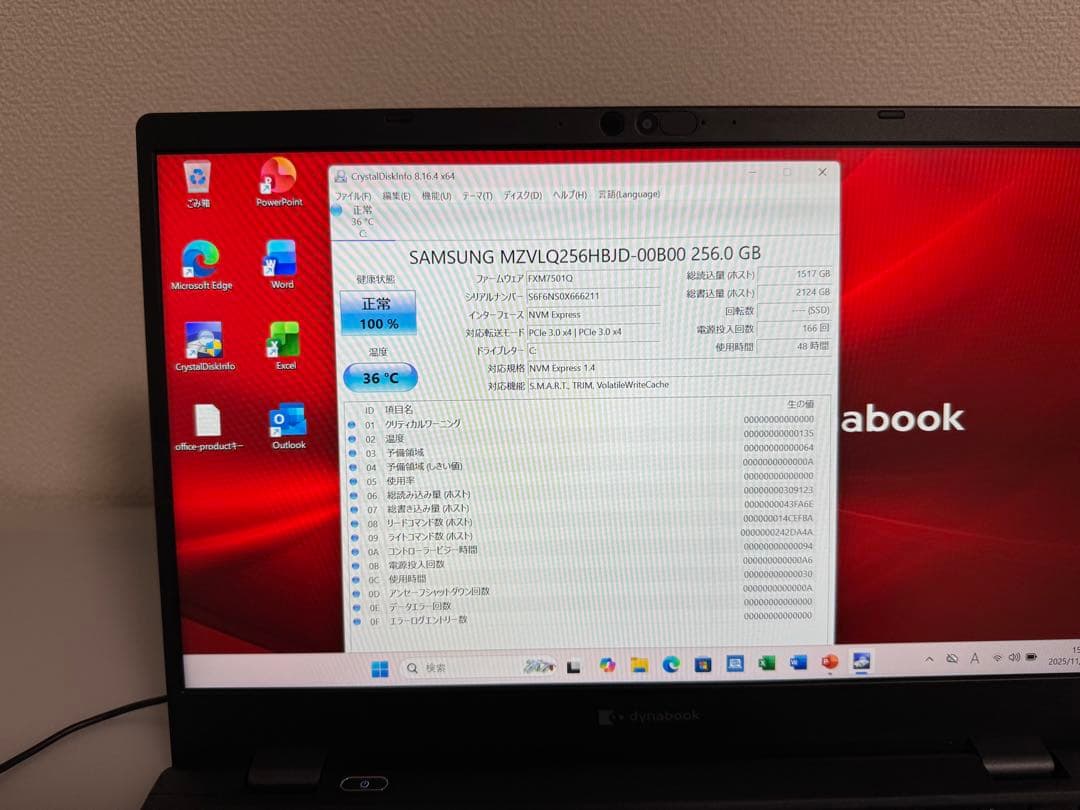Screen dimensions: 1080x810
Task: Open the PowerPoint desktop shortcut
Action: pyautogui.click(x=279, y=182)
